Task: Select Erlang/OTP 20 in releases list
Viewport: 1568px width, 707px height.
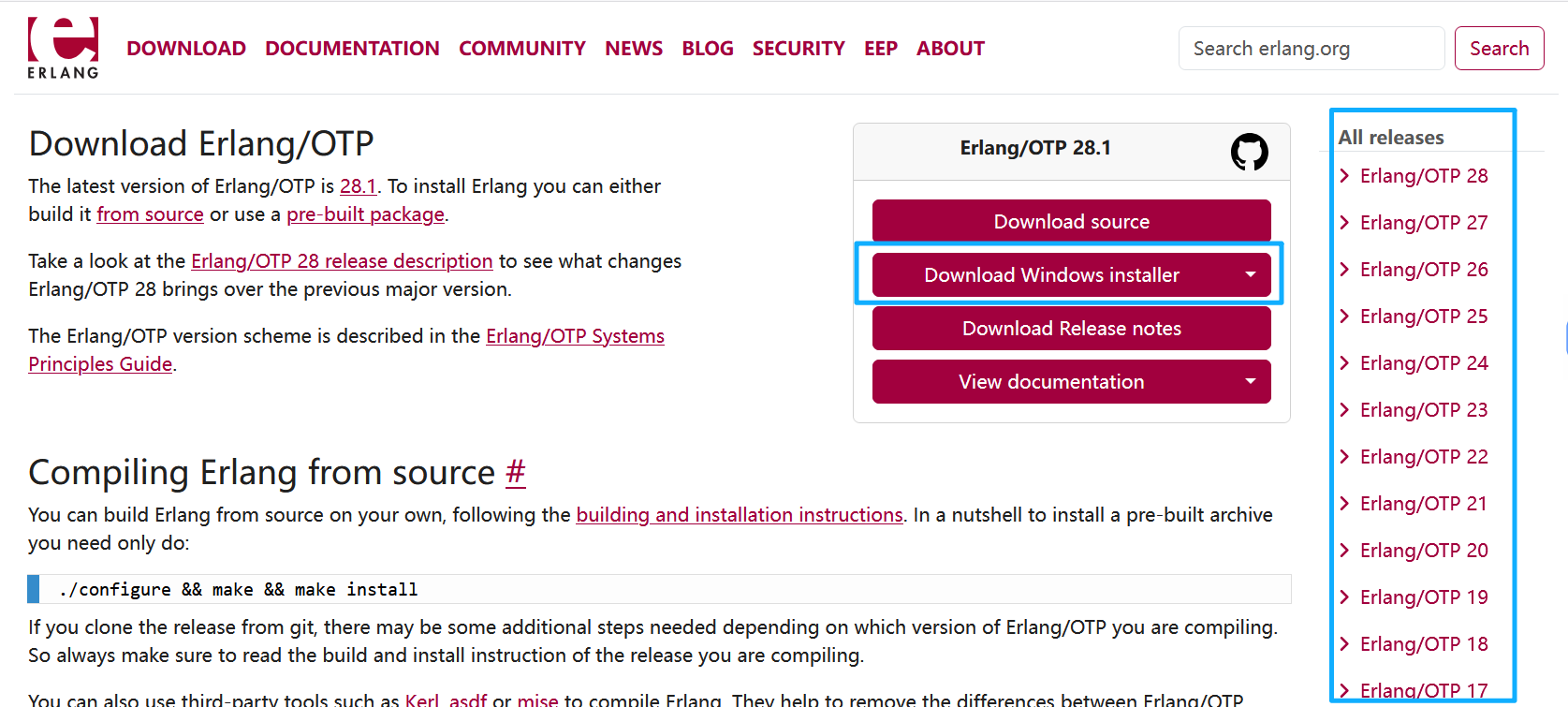Action: click(x=1424, y=551)
